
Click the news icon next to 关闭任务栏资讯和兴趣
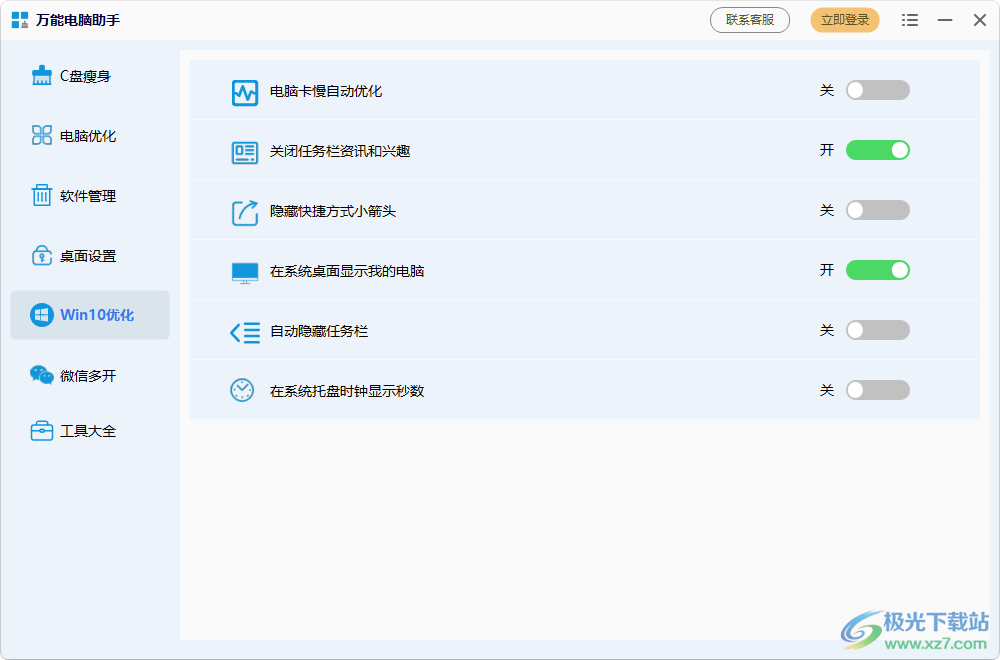pyautogui.click(x=244, y=150)
